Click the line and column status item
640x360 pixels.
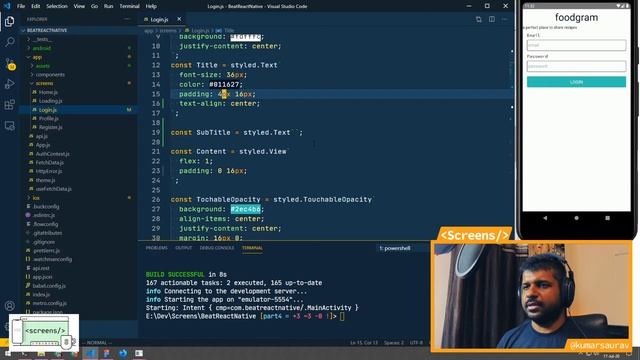(364, 343)
